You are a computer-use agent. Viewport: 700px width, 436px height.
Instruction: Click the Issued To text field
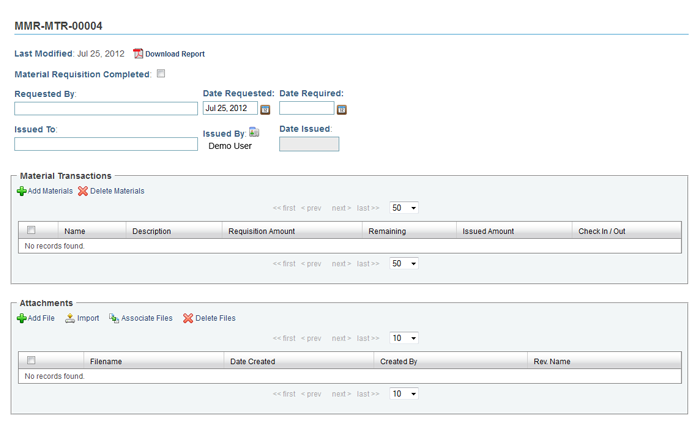click(106, 144)
